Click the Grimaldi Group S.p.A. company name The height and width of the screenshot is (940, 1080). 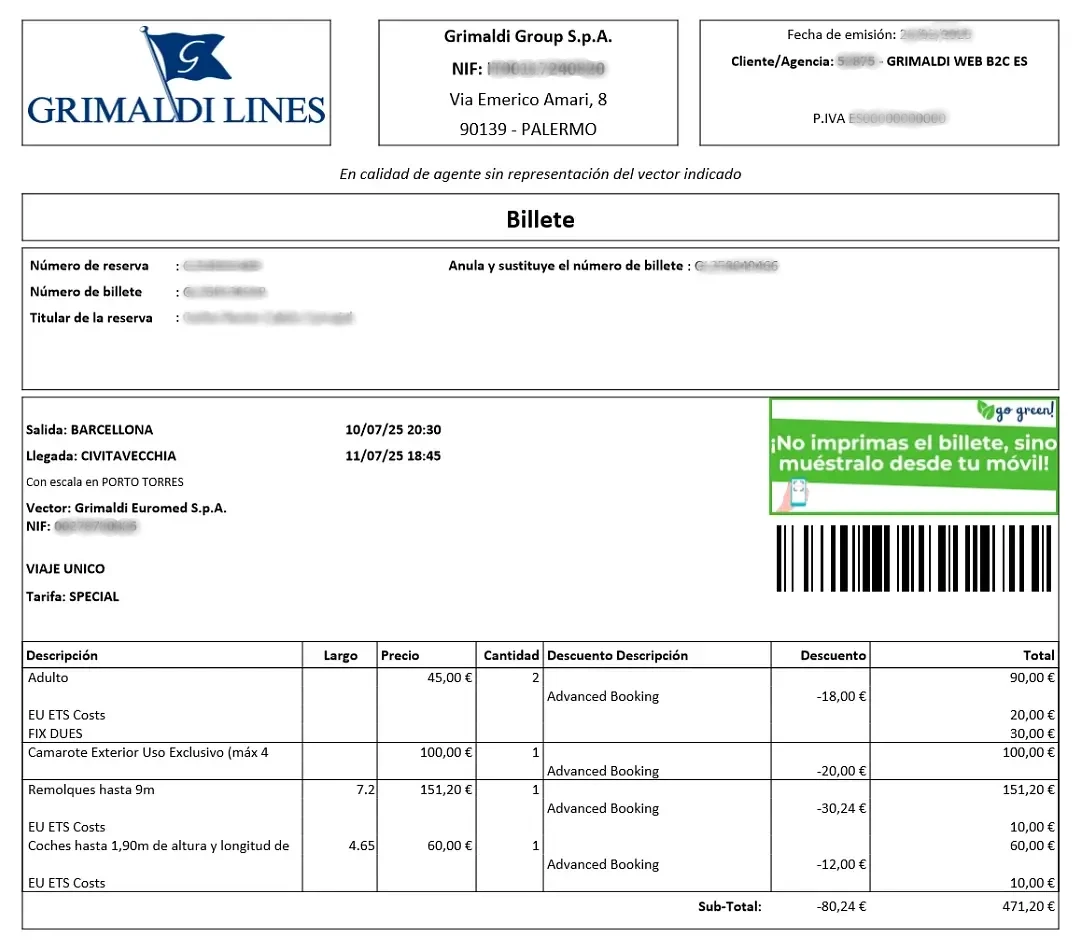(x=528, y=36)
